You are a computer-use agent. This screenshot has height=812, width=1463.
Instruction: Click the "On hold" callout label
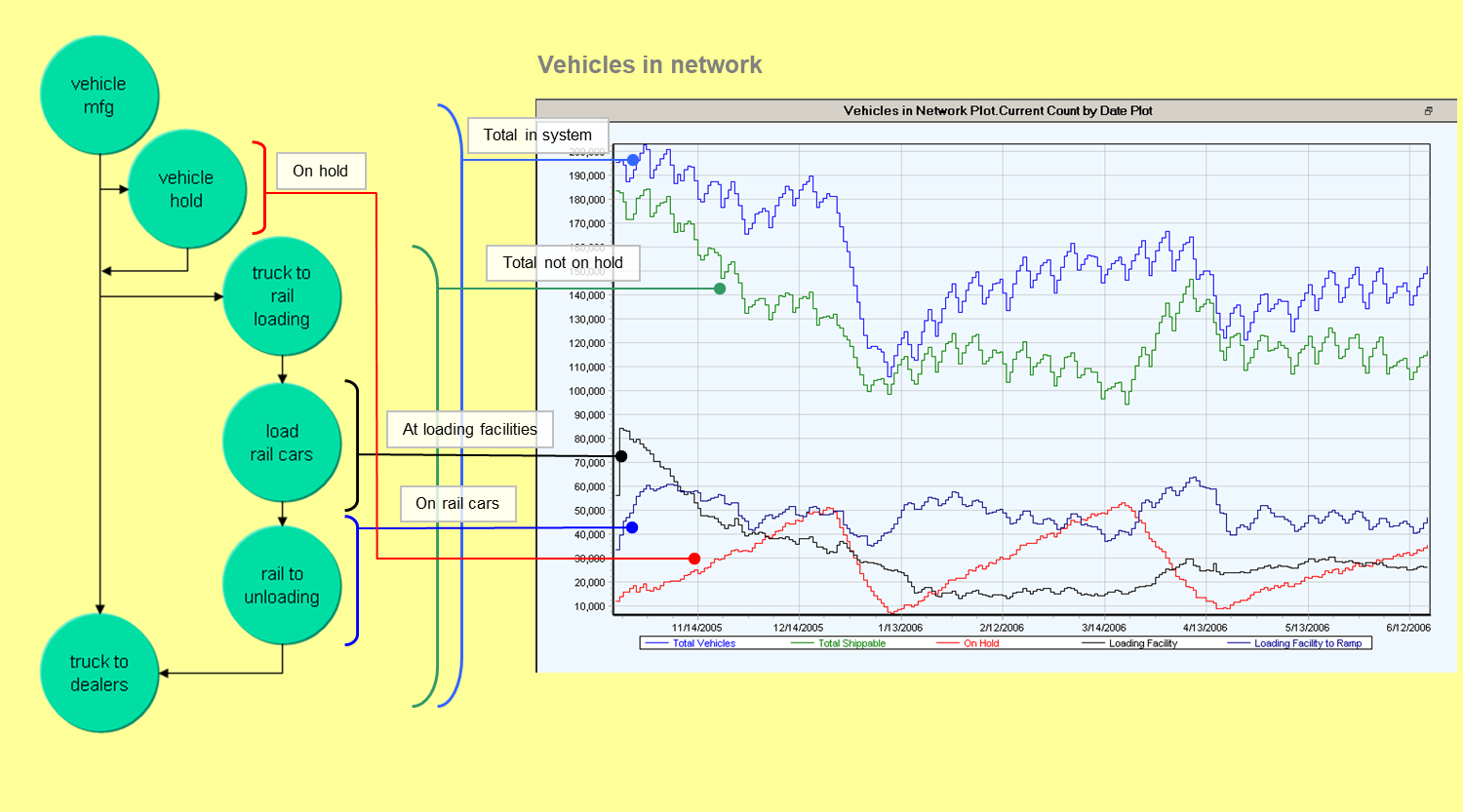(x=321, y=171)
